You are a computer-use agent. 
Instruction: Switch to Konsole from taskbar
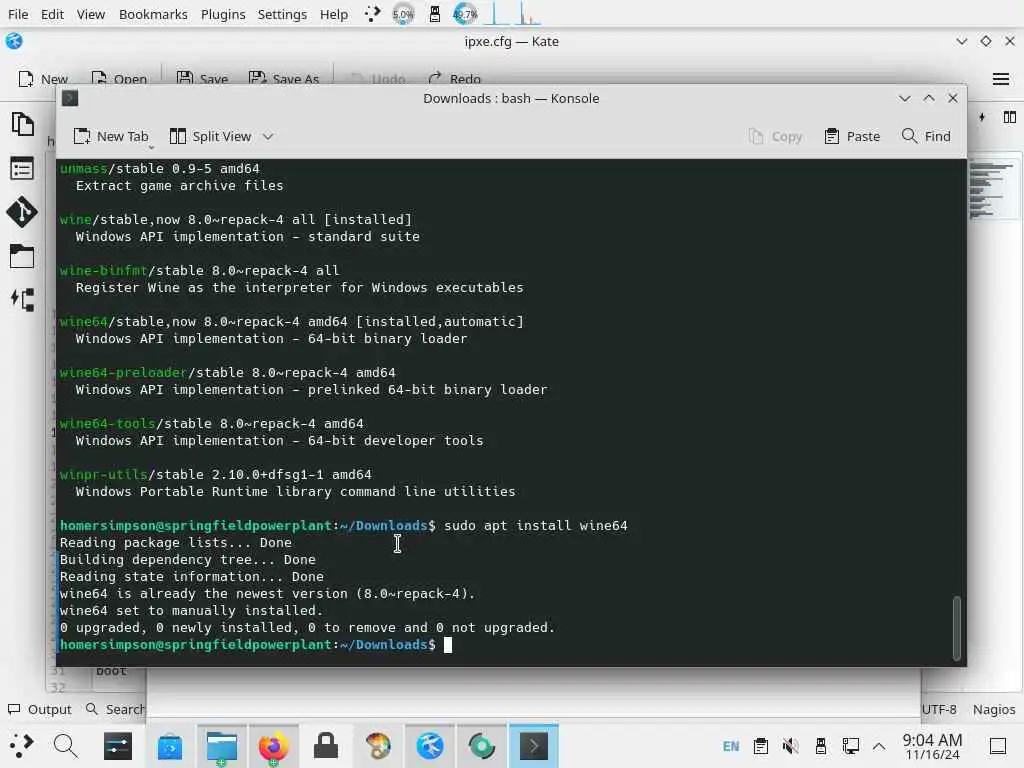[x=534, y=746]
